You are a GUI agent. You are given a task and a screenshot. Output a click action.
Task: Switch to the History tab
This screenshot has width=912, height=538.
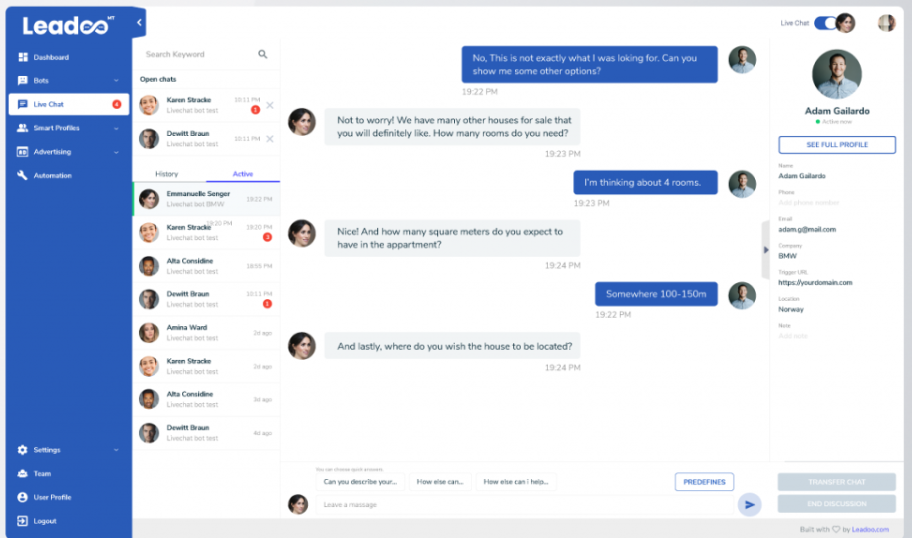167,174
